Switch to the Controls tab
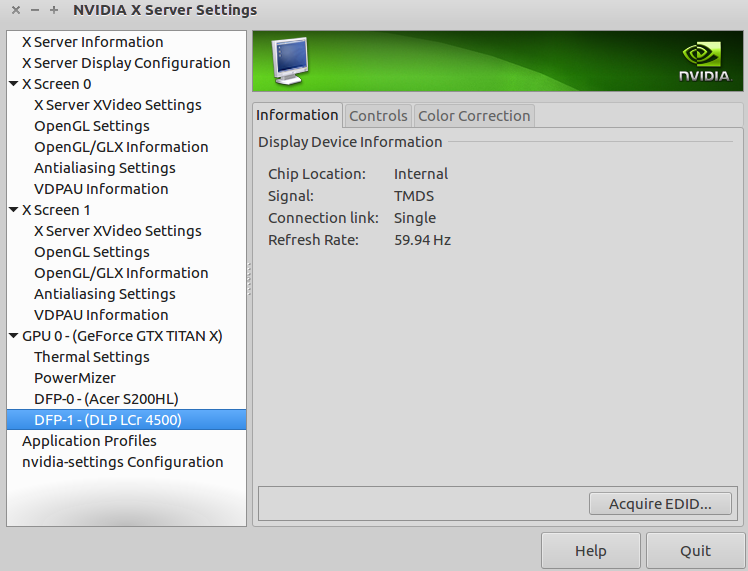 point(378,116)
